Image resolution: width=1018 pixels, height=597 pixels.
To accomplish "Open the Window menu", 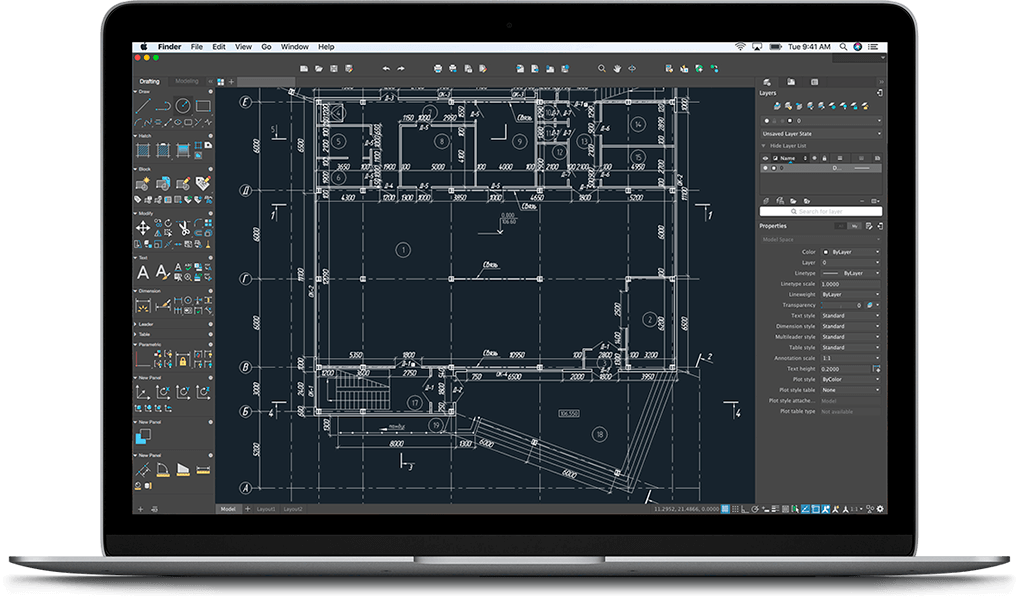I will click(294, 47).
